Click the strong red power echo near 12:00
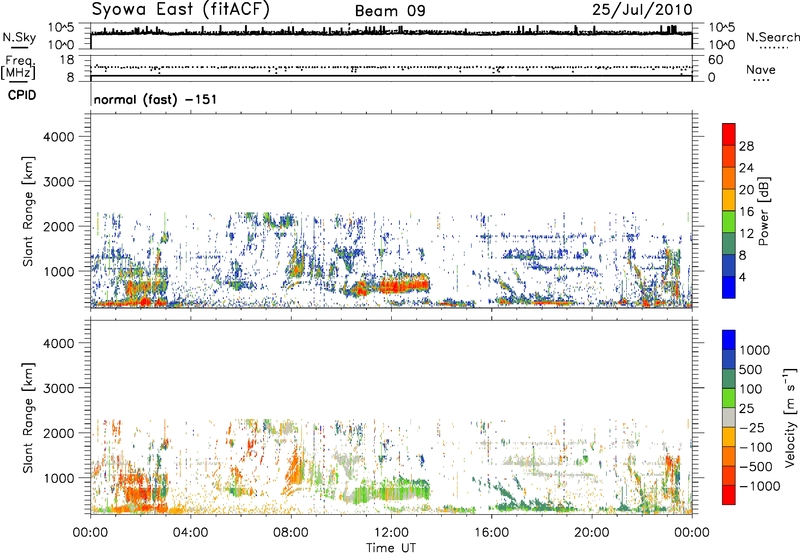Image resolution: width=800 pixels, height=554 pixels. (x=403, y=285)
